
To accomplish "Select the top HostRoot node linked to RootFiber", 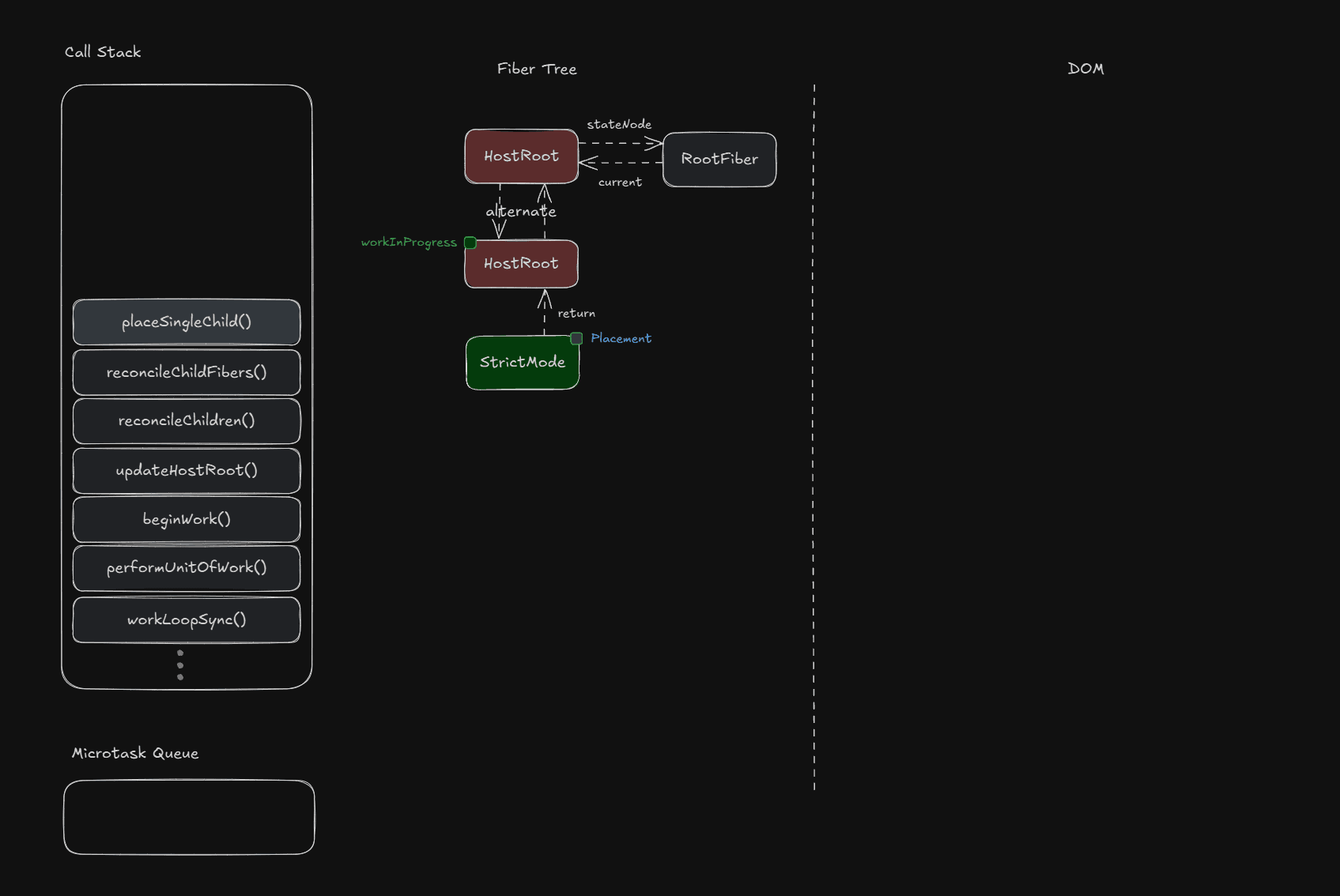I will click(x=521, y=156).
